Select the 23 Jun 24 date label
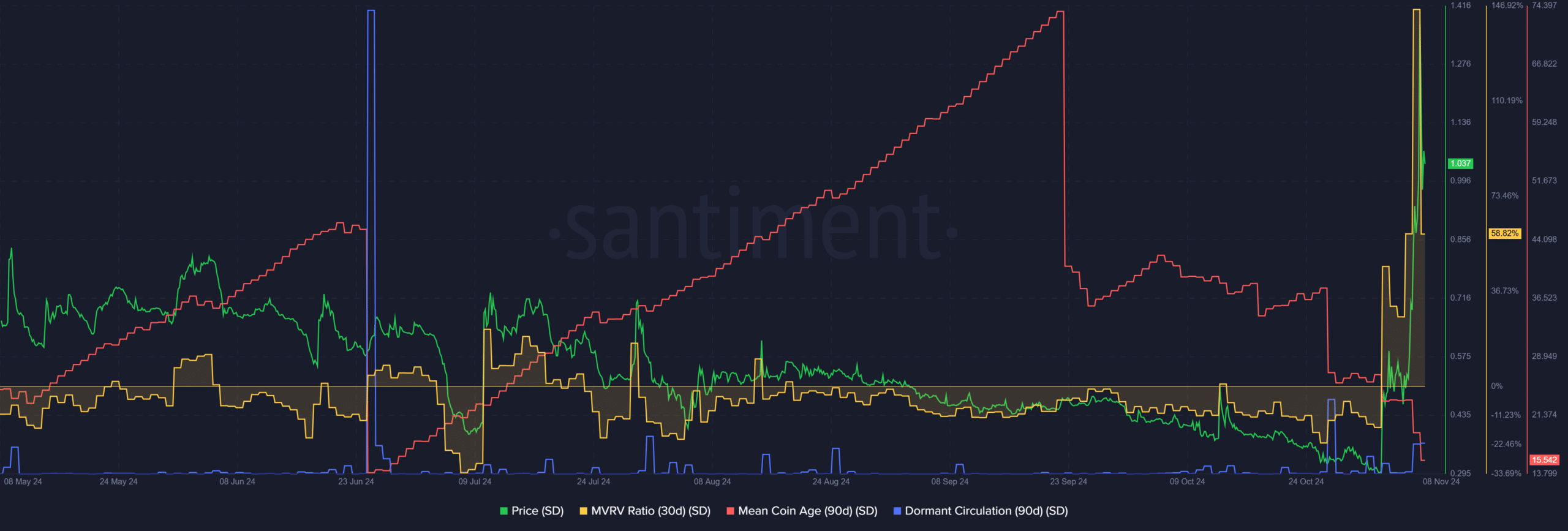Screen dimensions: 1568x531 [356, 482]
